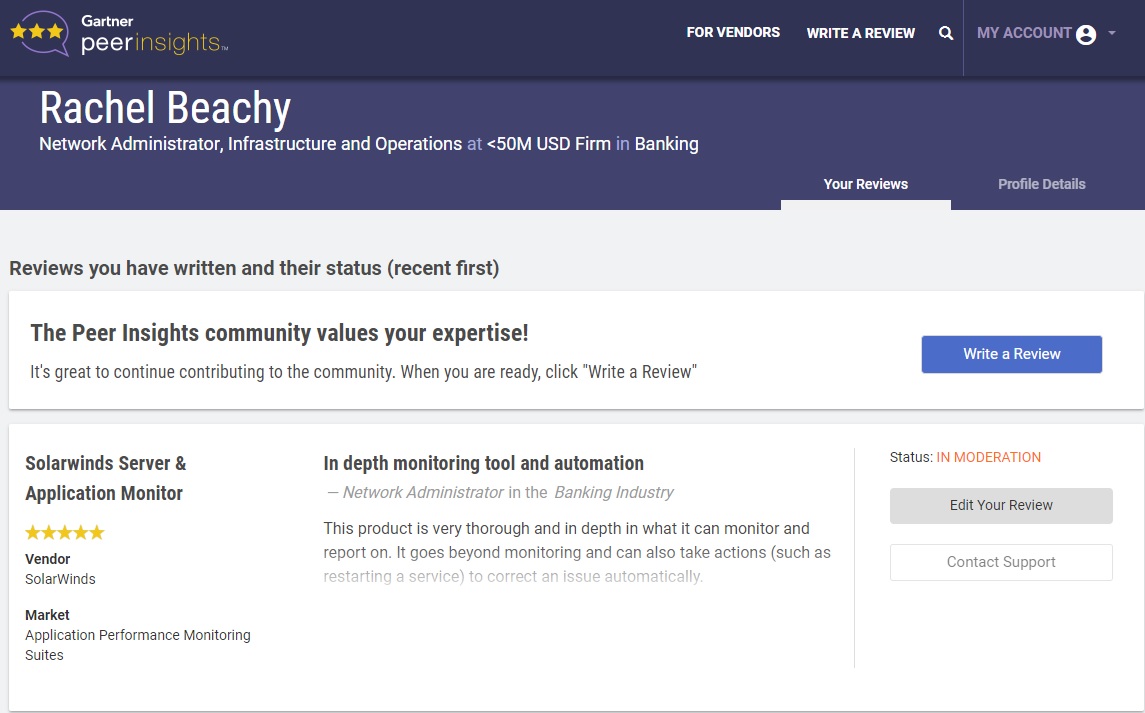Click the Network Administrator italic reviewer text

(x=423, y=492)
